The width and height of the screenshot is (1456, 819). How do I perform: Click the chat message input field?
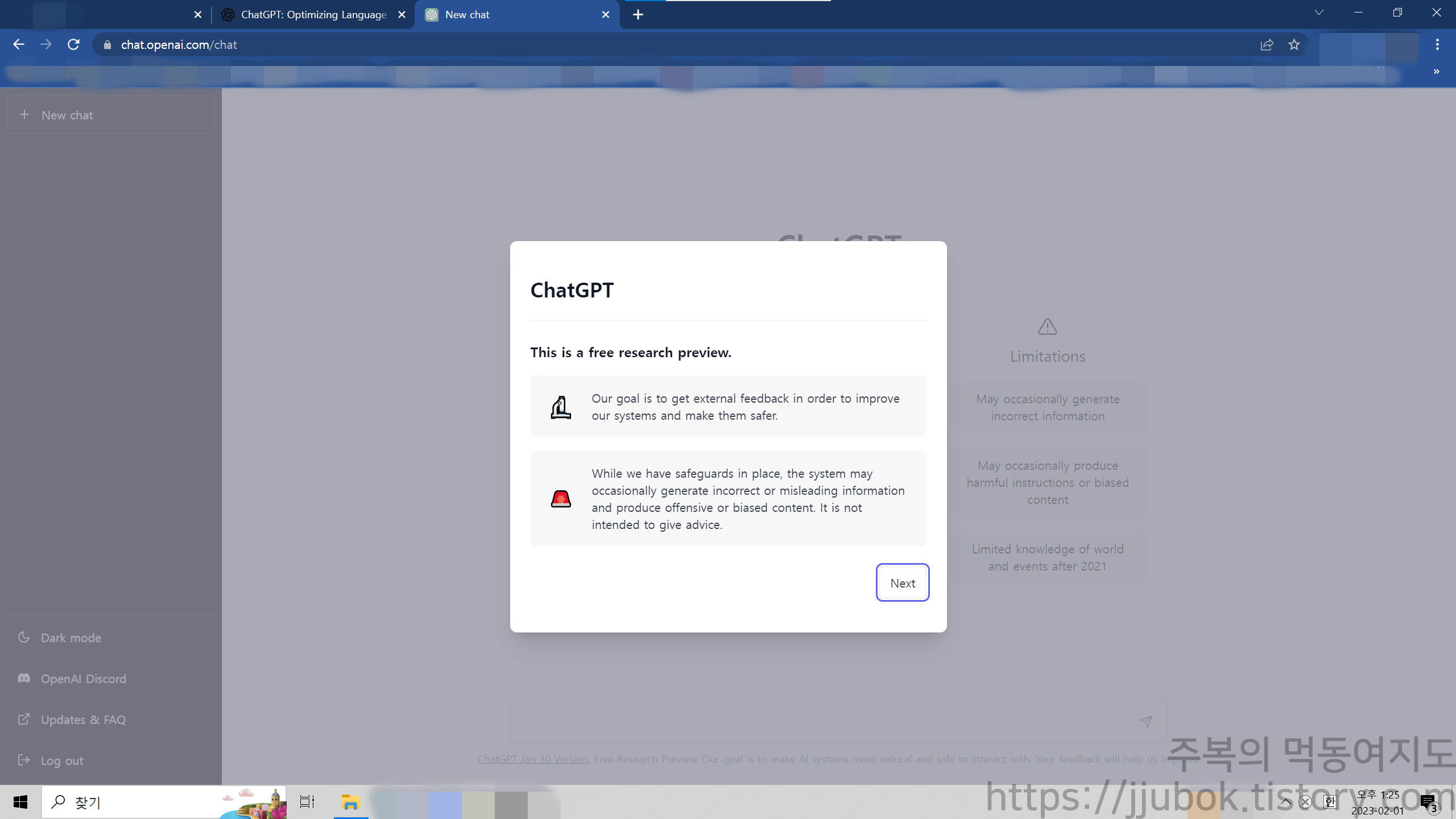click(825, 721)
